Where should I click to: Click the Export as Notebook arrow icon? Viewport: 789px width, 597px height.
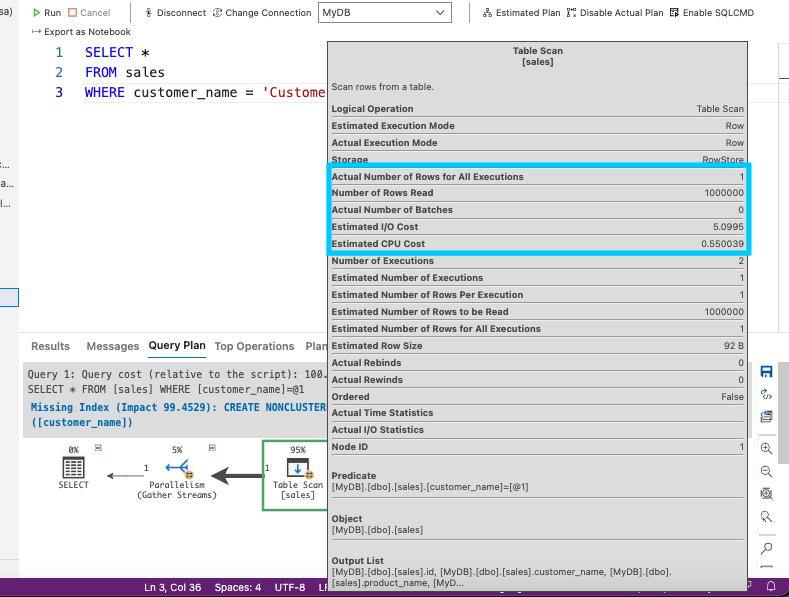coord(36,32)
